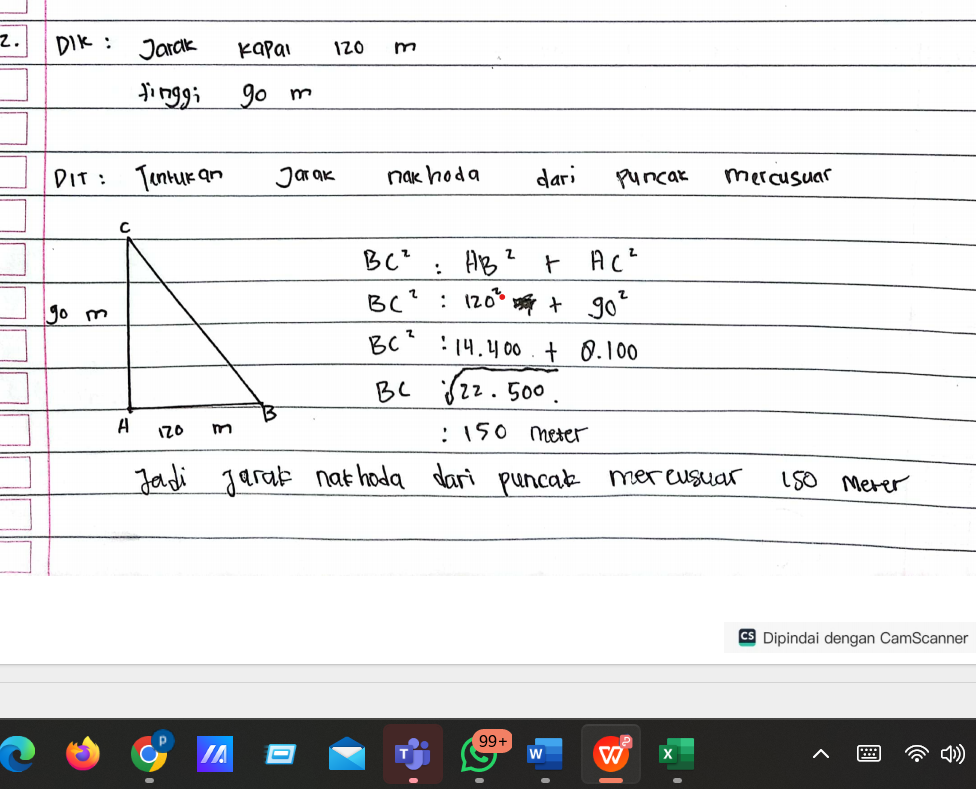The width and height of the screenshot is (976, 789).
Task: Click the CS CamScanner logo badge
Action: (x=747, y=638)
